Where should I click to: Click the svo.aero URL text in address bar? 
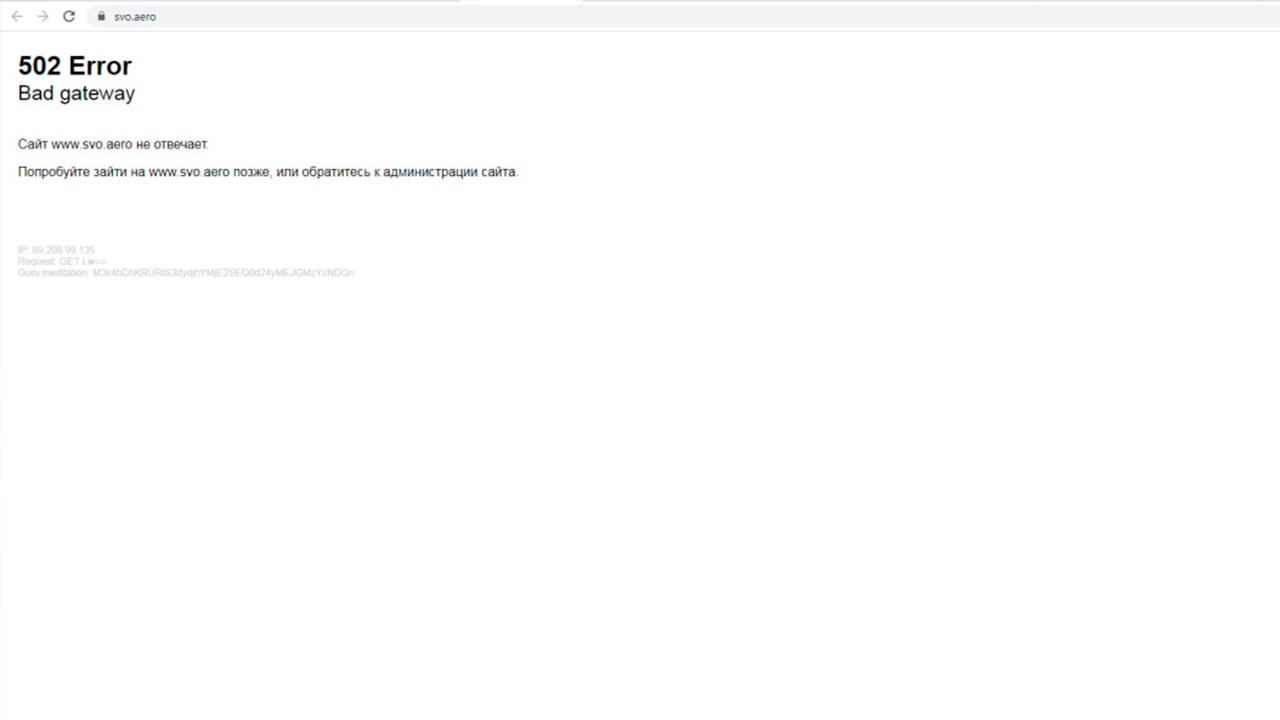click(x=135, y=17)
